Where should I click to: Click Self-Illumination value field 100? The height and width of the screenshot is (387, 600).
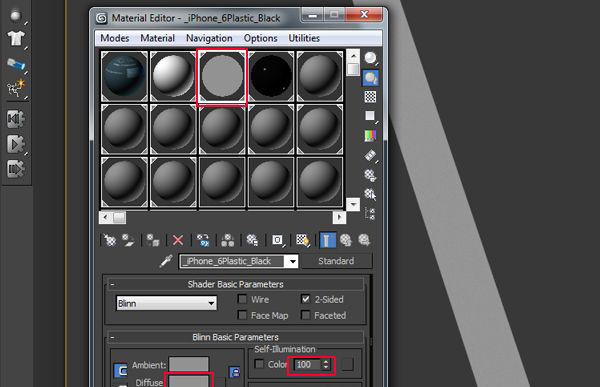[308, 364]
